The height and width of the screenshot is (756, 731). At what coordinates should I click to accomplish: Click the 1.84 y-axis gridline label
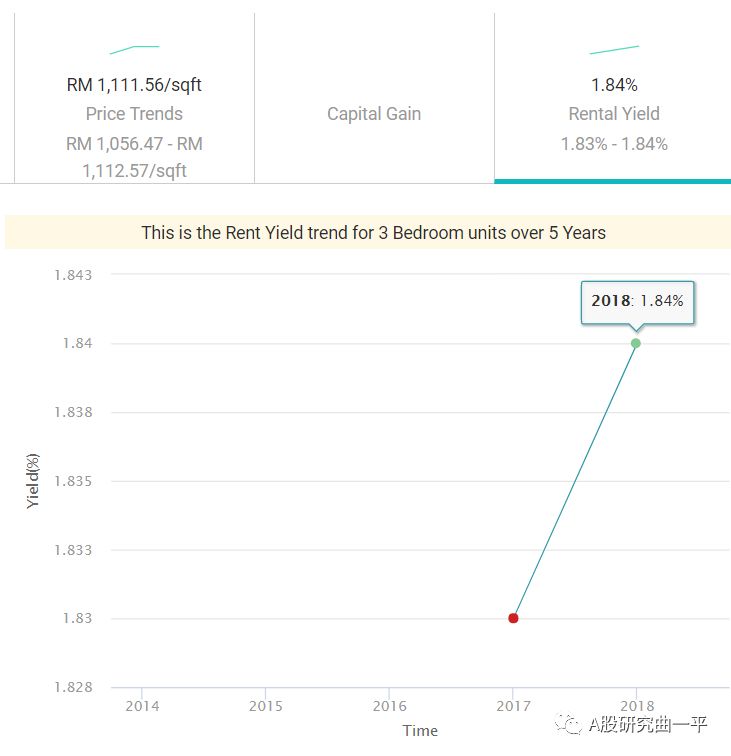(x=76, y=343)
